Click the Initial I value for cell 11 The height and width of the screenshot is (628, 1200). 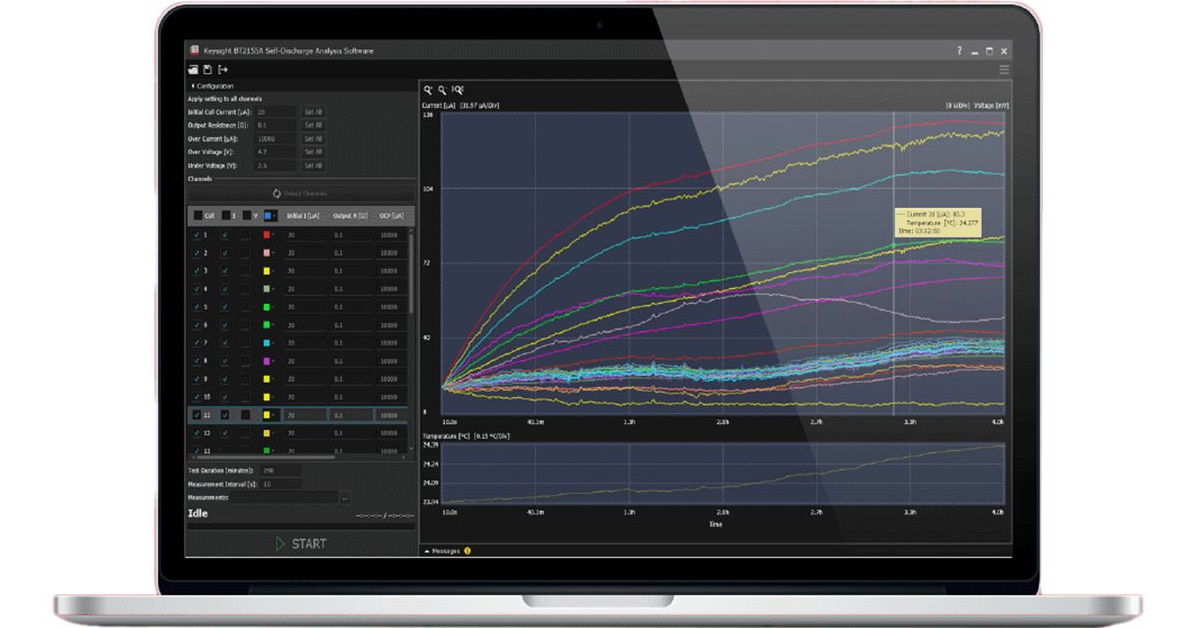pyautogui.click(x=304, y=415)
